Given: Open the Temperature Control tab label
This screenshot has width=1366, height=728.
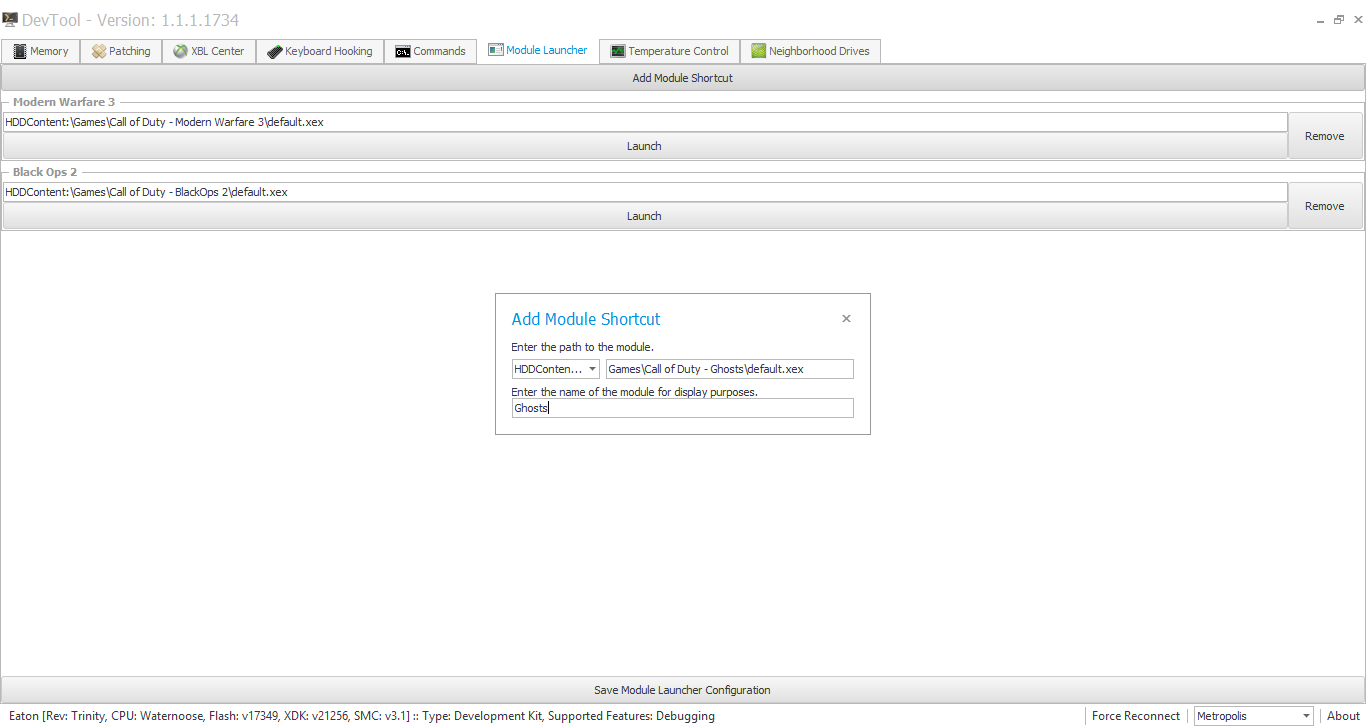Looking at the screenshot, I should (x=679, y=51).
